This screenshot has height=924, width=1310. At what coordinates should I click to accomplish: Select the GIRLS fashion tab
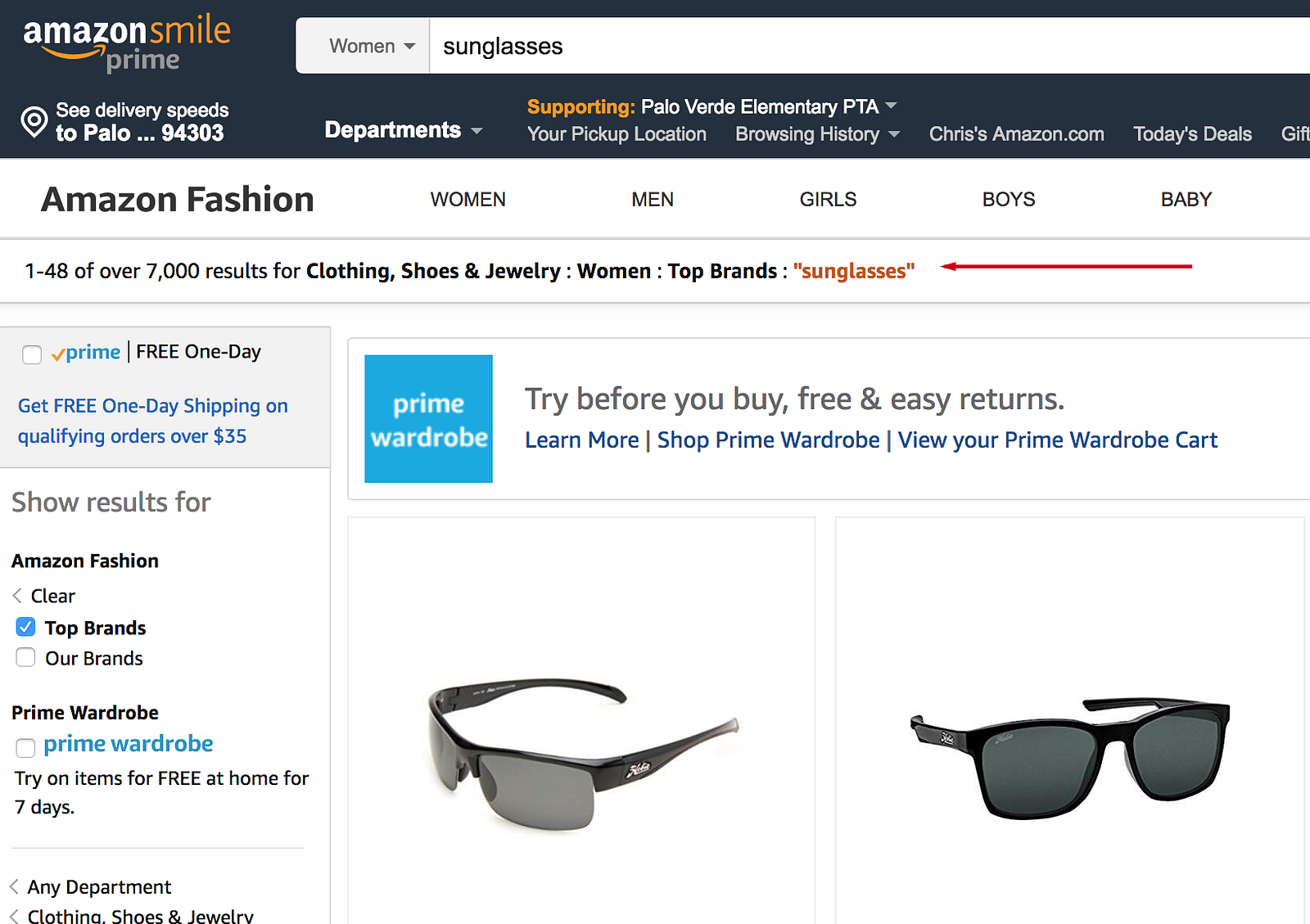pos(828,200)
